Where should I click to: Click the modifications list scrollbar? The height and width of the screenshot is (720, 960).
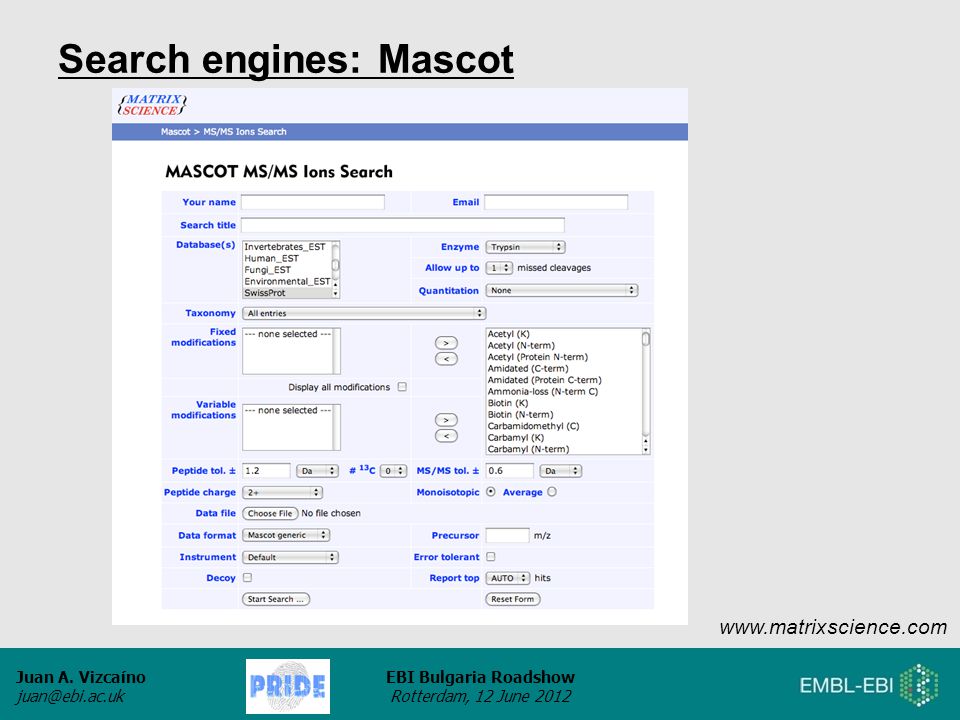(645, 392)
